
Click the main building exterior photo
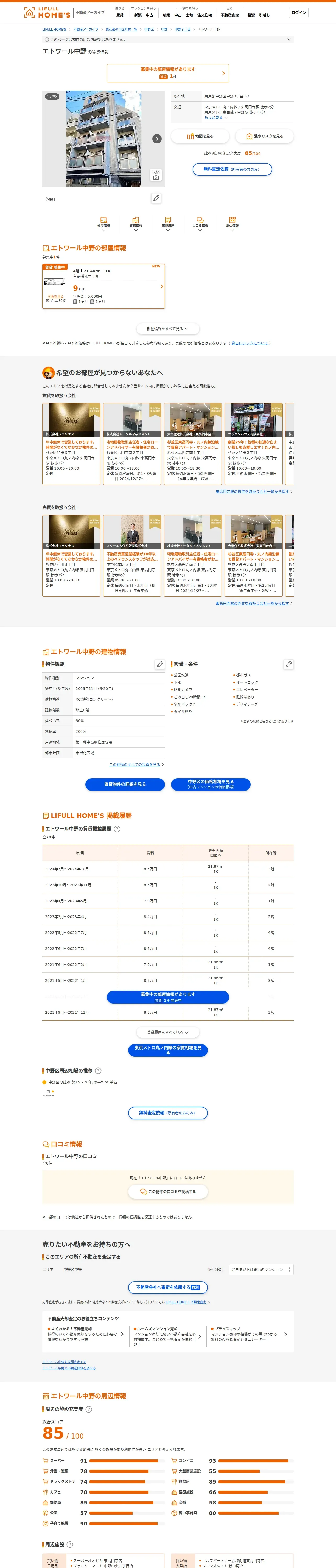point(103,139)
